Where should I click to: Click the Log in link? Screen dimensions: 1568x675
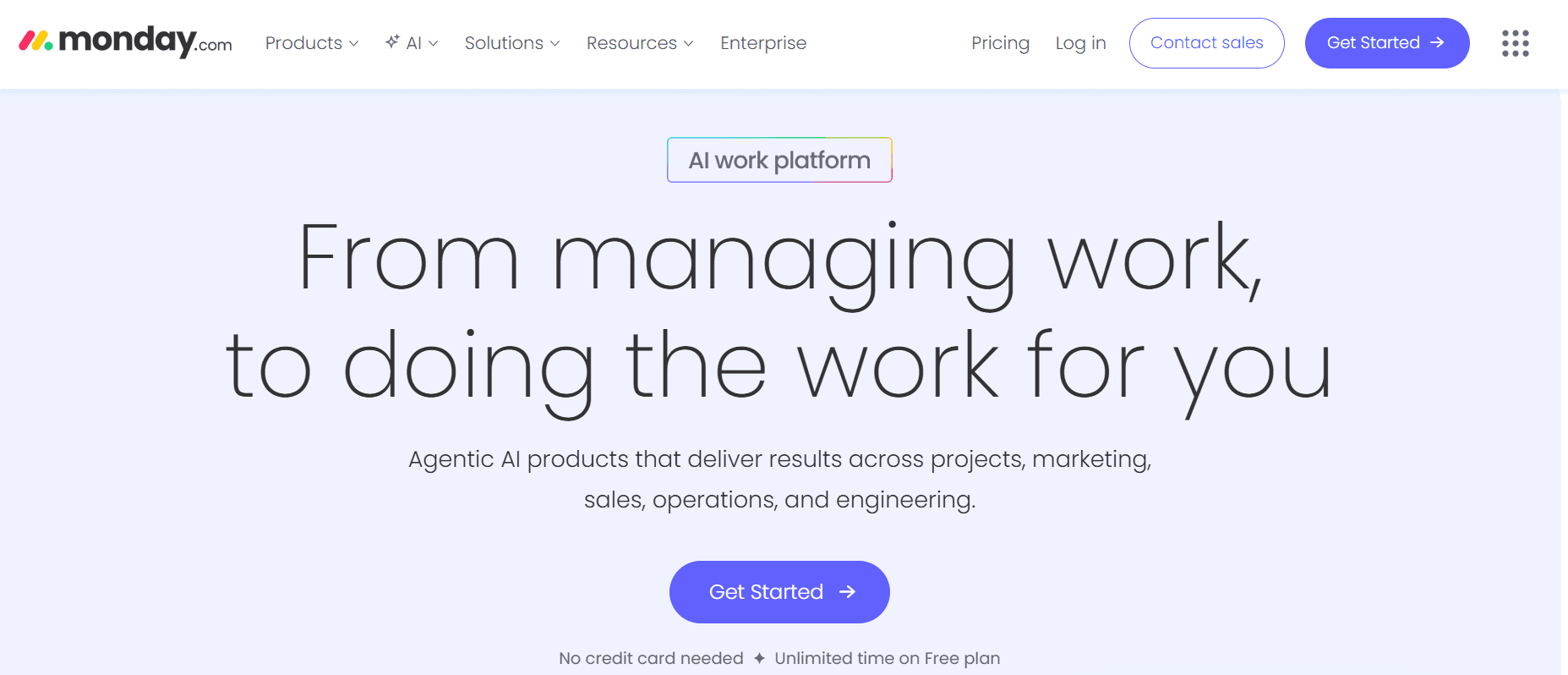[x=1080, y=43]
